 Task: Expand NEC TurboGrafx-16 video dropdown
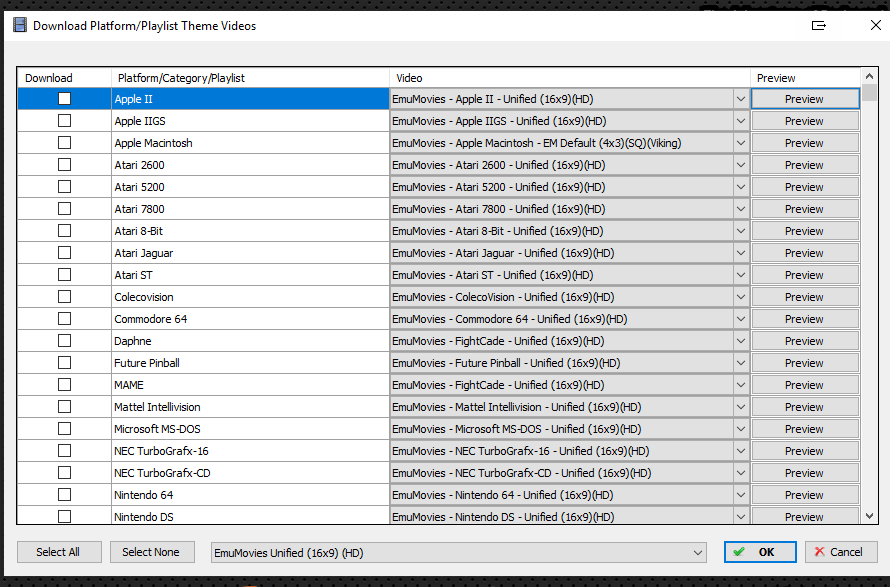coord(741,451)
